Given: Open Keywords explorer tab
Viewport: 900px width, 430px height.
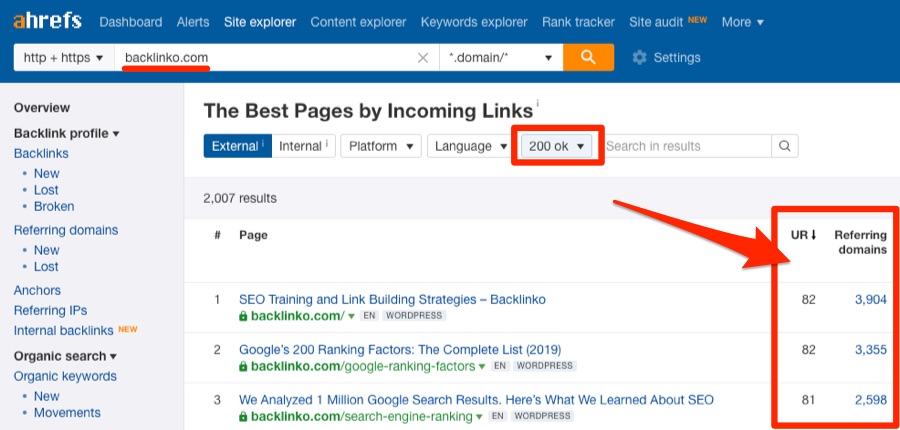Looking at the screenshot, I should click(474, 22).
